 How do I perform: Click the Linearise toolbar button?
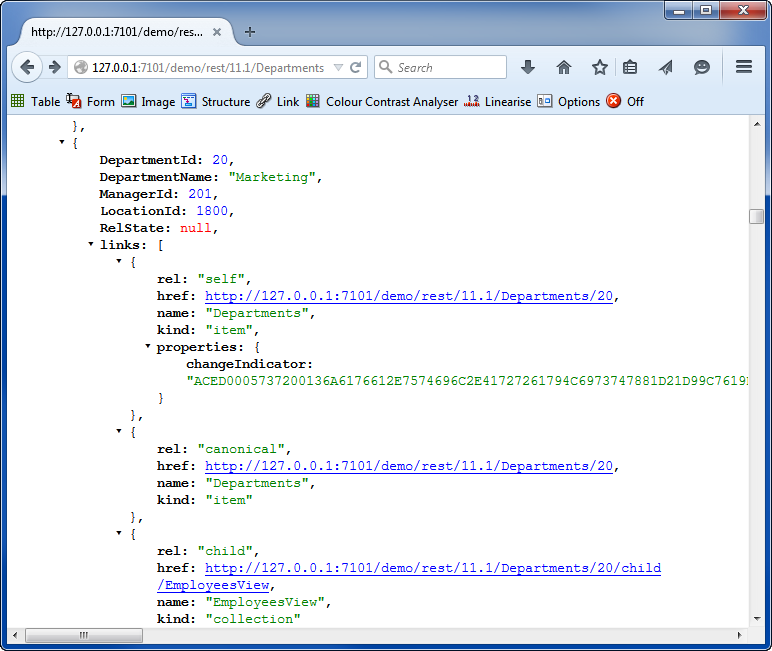[x=498, y=101]
